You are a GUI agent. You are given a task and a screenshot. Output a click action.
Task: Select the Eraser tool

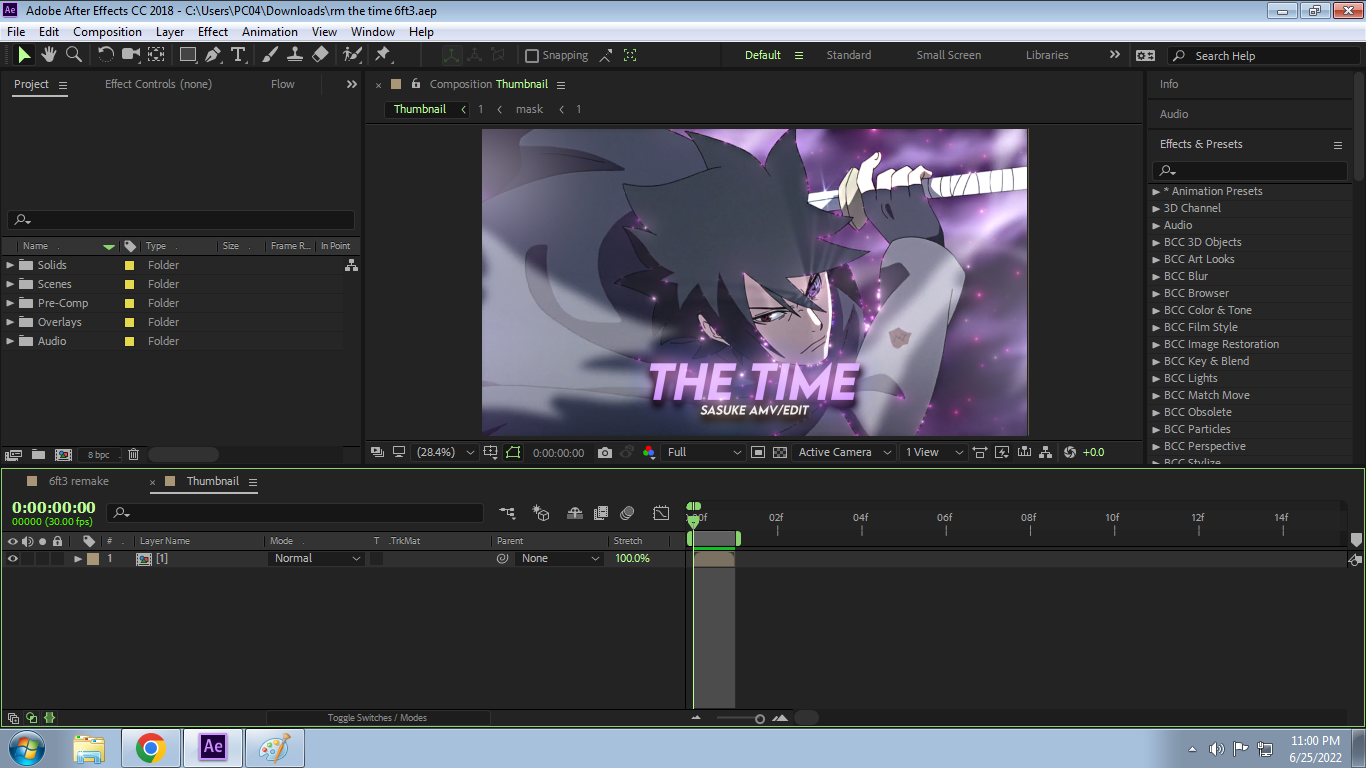pyautogui.click(x=320, y=55)
